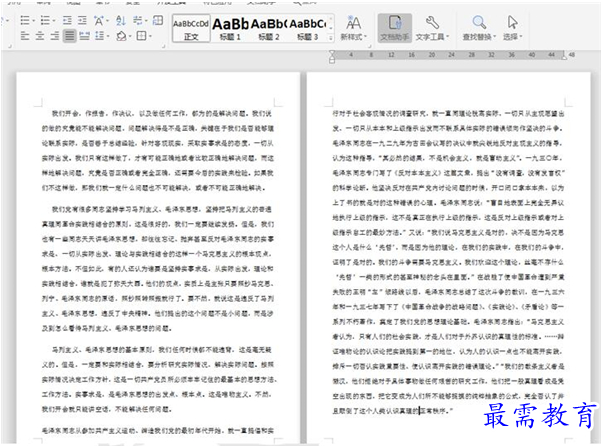Apply the 正文 style
The height and width of the screenshot is (447, 605).
point(191,28)
